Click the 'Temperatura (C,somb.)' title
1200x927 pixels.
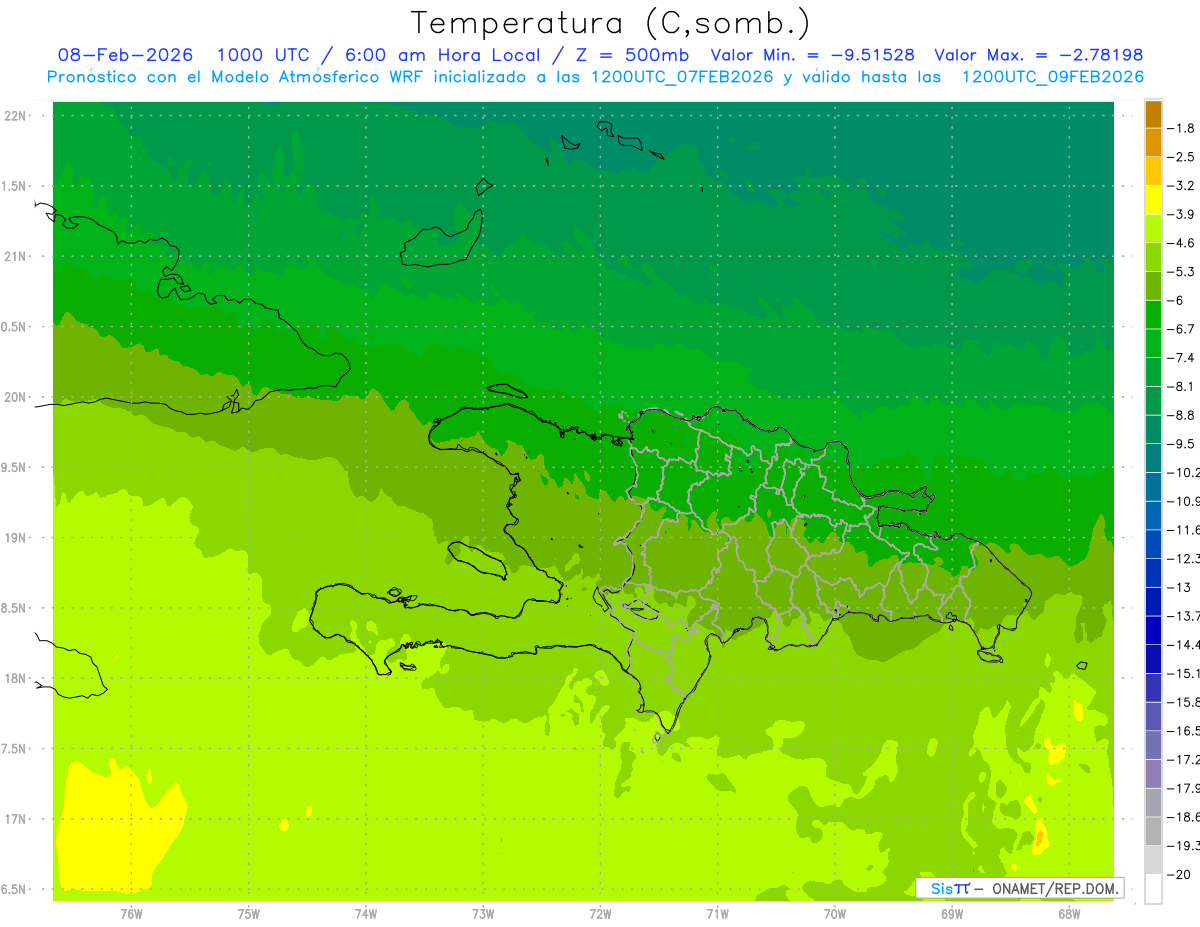[x=610, y=23]
